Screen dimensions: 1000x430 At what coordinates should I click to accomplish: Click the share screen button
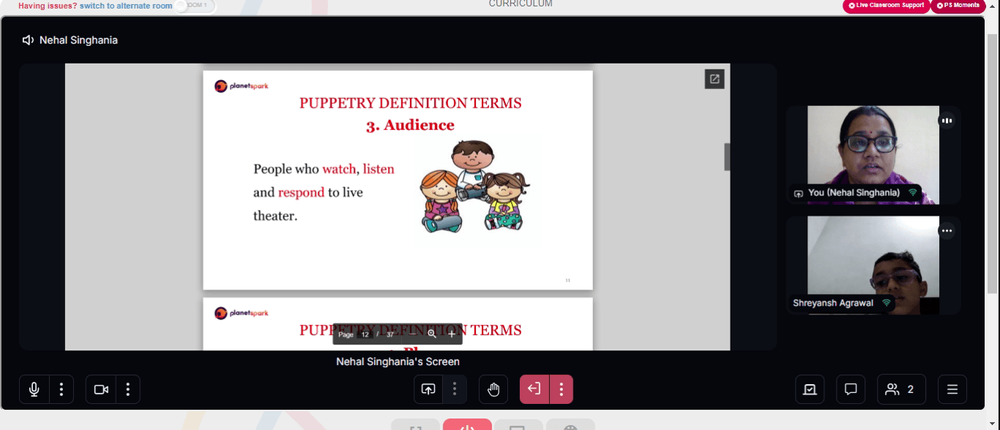click(428, 389)
